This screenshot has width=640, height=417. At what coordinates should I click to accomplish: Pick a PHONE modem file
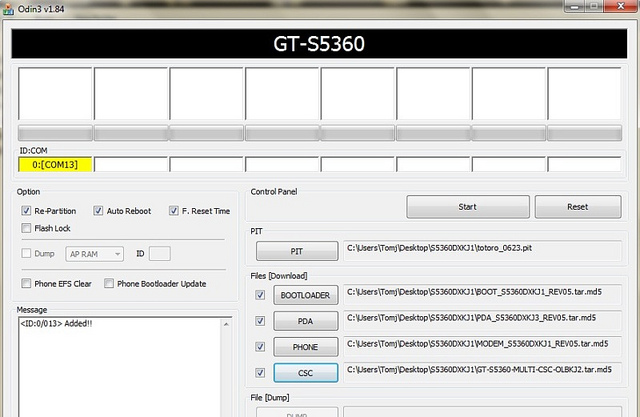tap(306, 347)
